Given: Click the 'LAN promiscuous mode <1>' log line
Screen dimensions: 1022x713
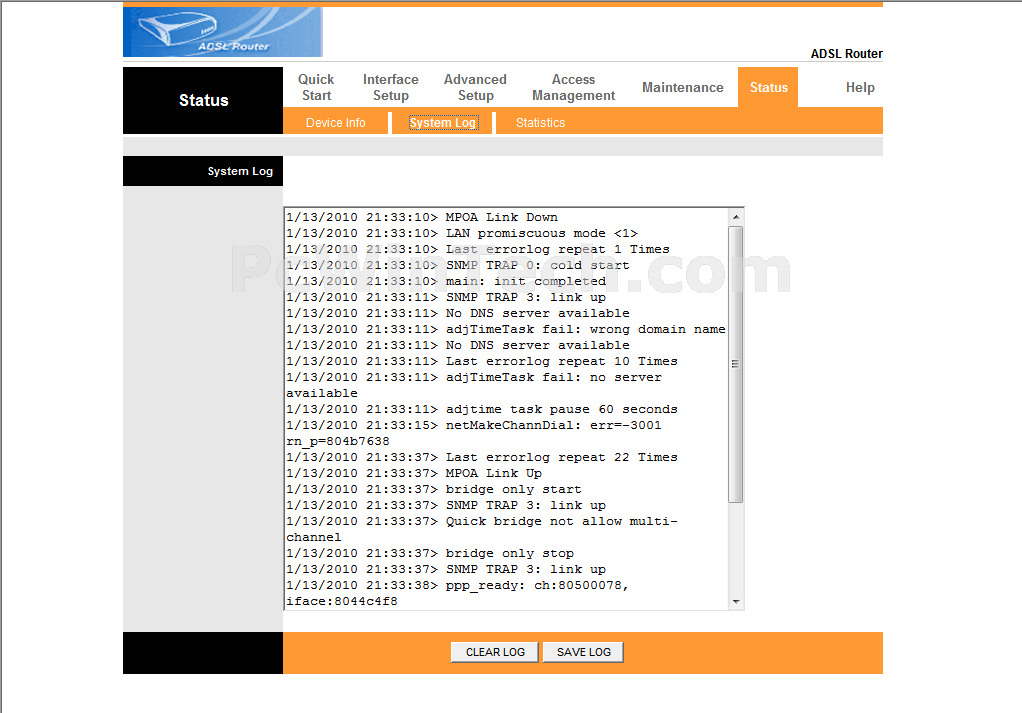Looking at the screenshot, I should click(462, 233).
